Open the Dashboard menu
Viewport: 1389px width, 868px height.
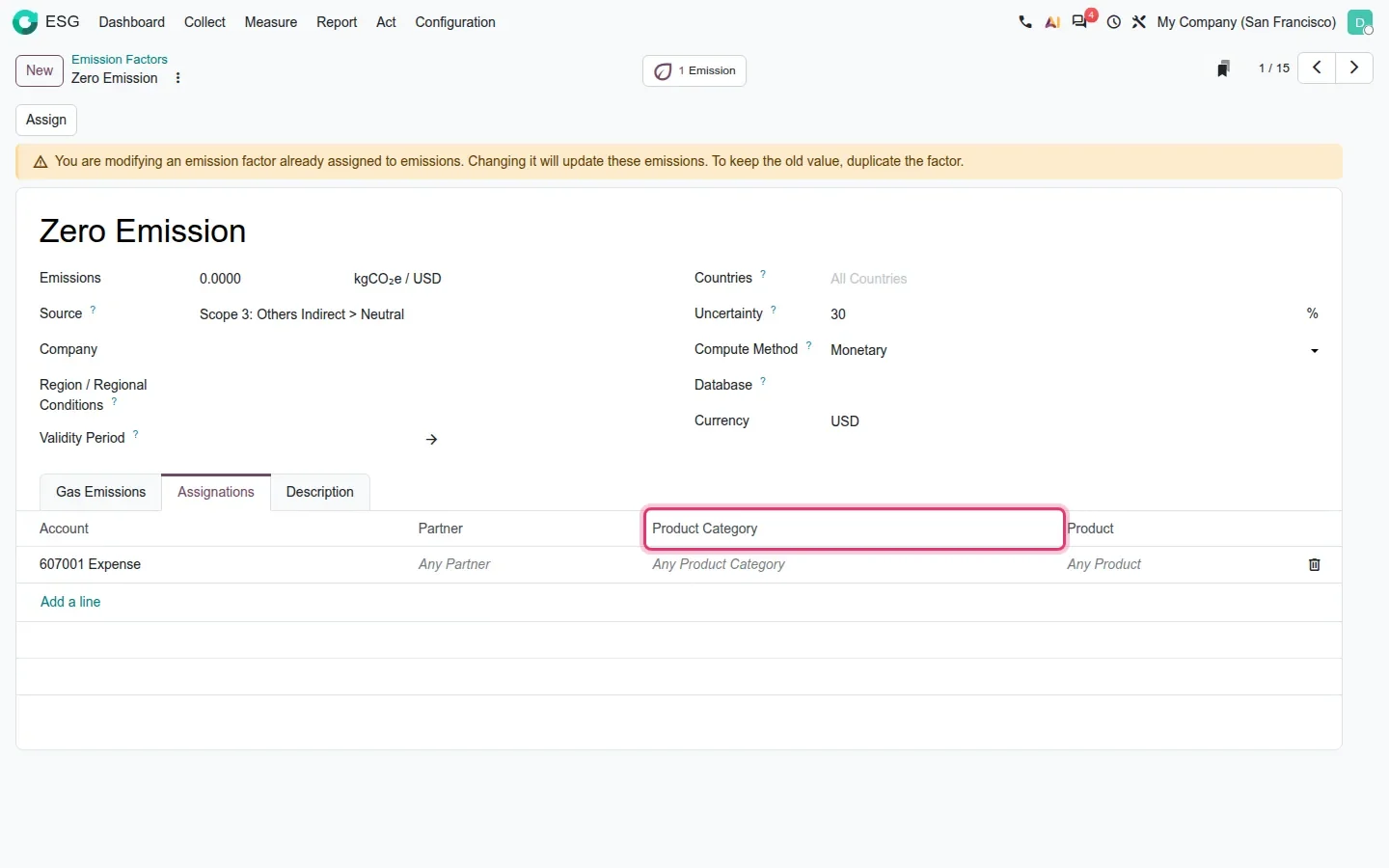(x=132, y=21)
